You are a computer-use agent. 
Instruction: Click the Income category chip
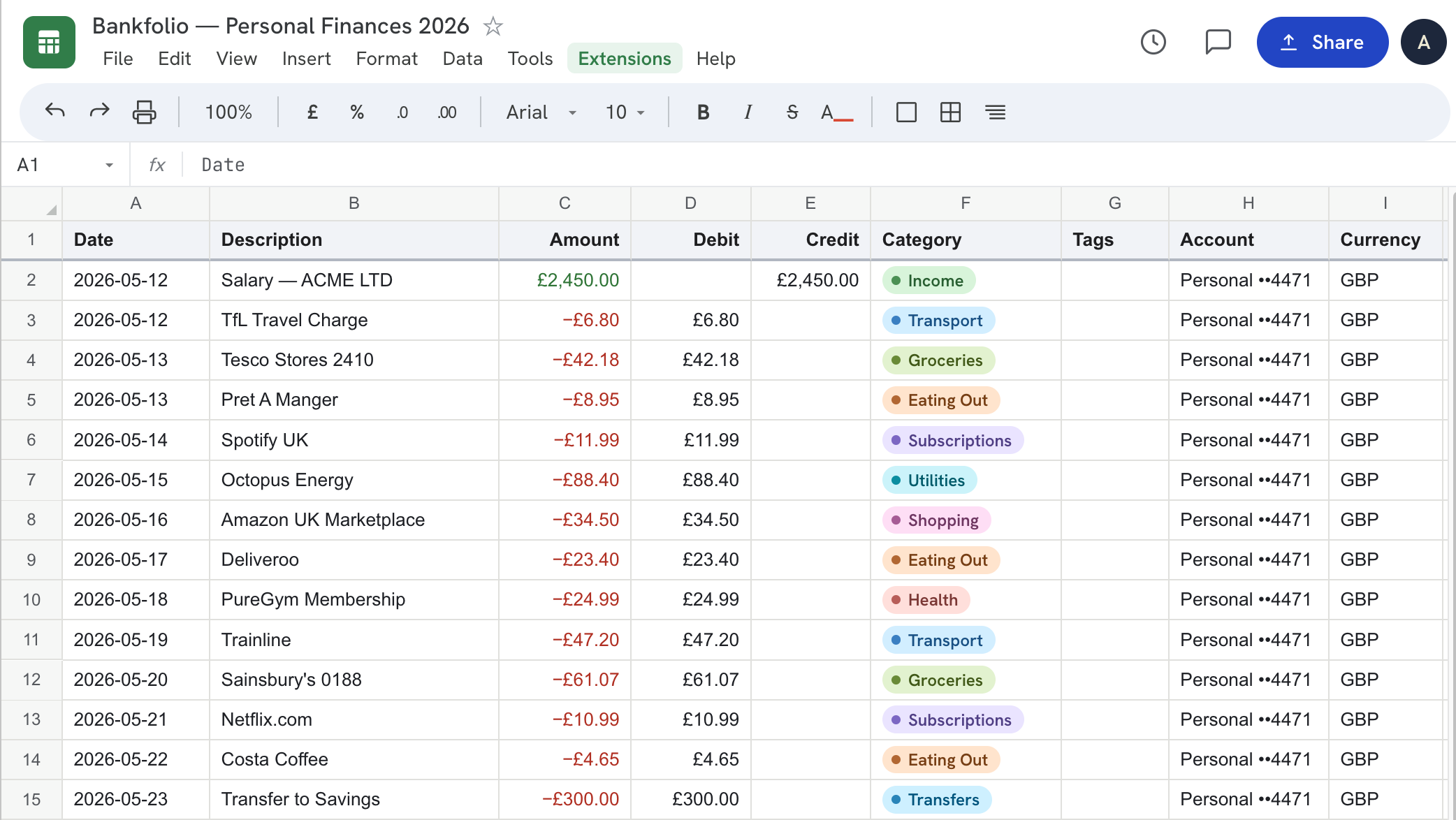(x=929, y=281)
